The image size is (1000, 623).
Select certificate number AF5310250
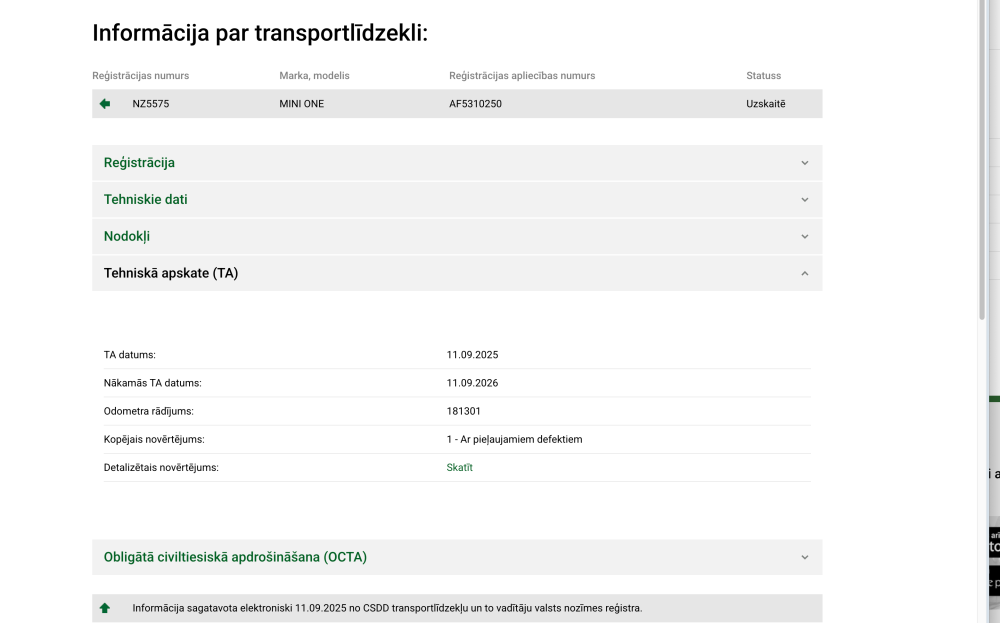point(475,104)
